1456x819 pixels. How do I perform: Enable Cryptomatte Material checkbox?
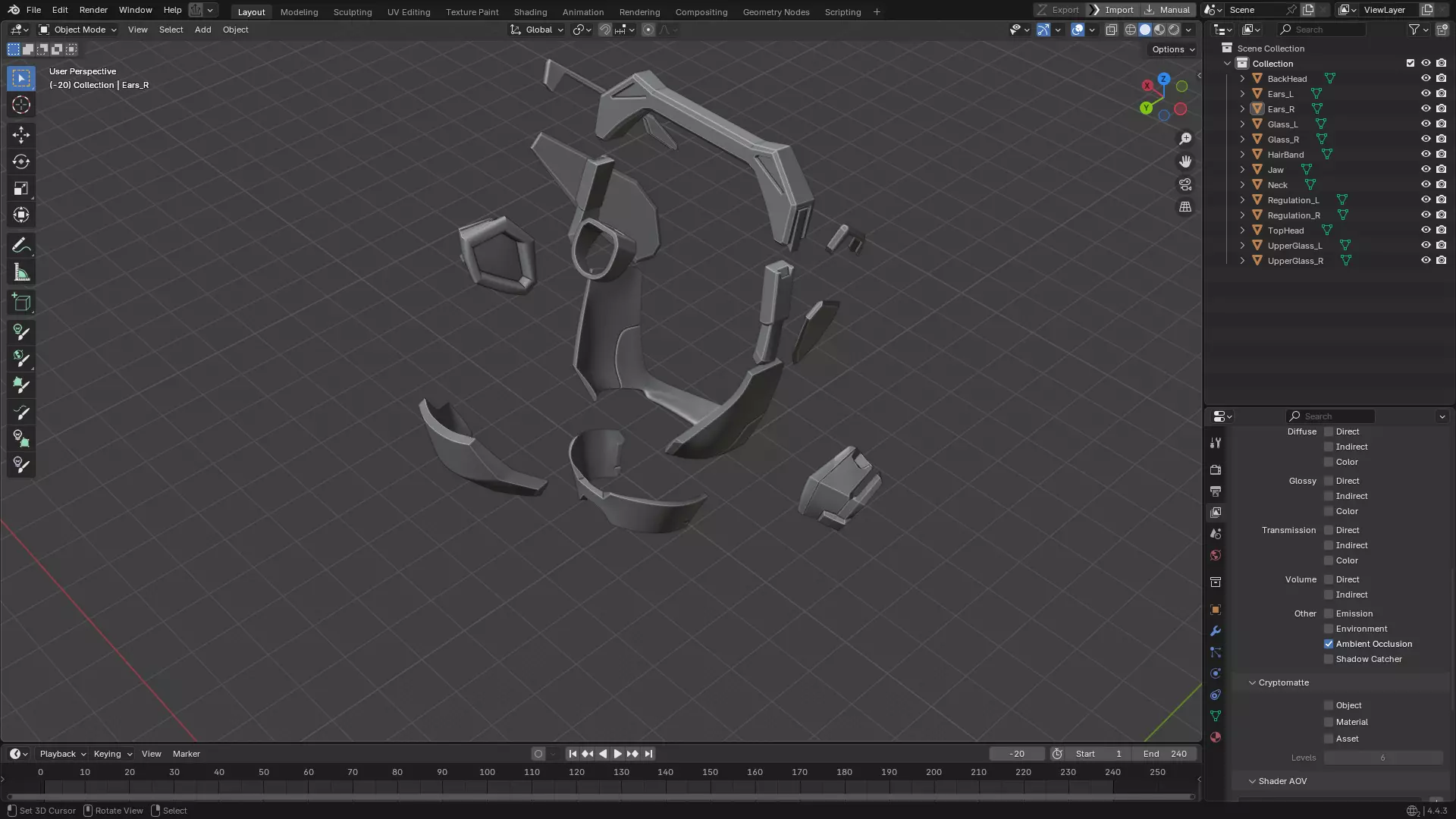(1329, 722)
